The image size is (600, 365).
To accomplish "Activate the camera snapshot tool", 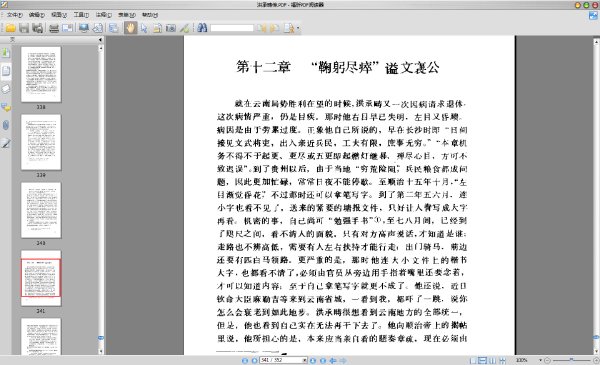I will point(171,28).
